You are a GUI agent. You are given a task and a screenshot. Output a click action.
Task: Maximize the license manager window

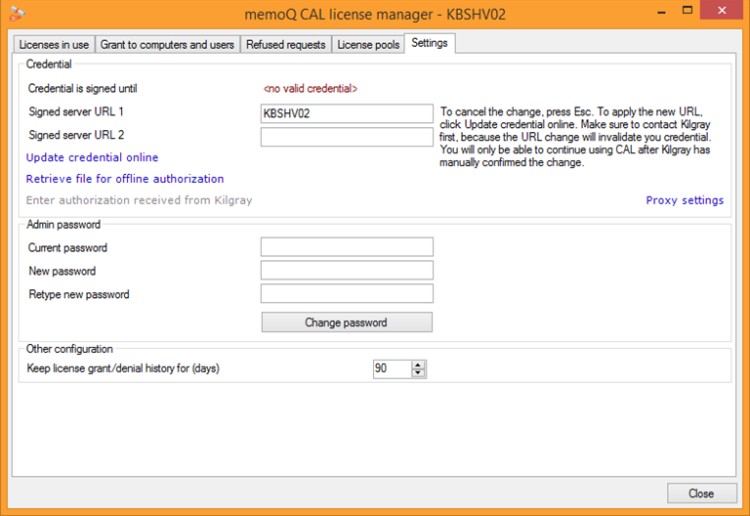[687, 11]
